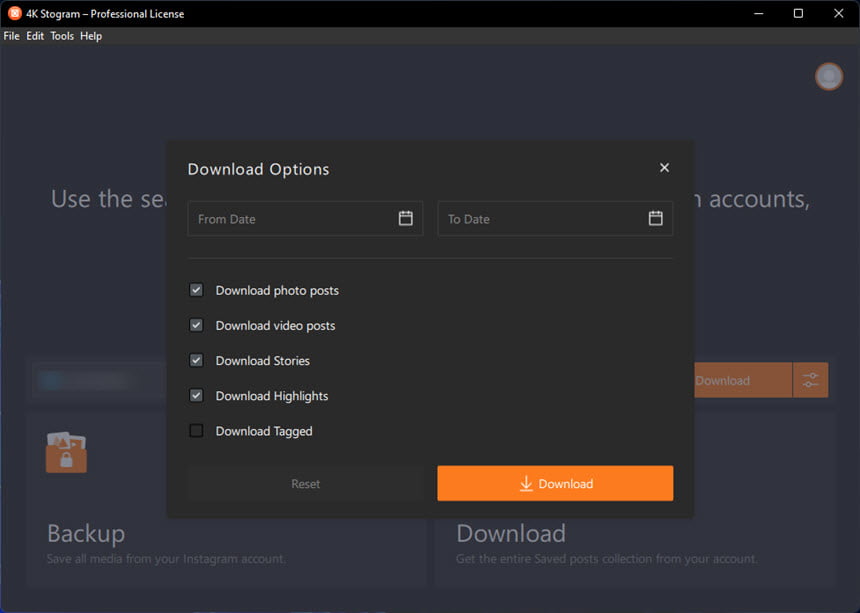860x613 pixels.
Task: Click into the To Date field
Action: [x=555, y=218]
